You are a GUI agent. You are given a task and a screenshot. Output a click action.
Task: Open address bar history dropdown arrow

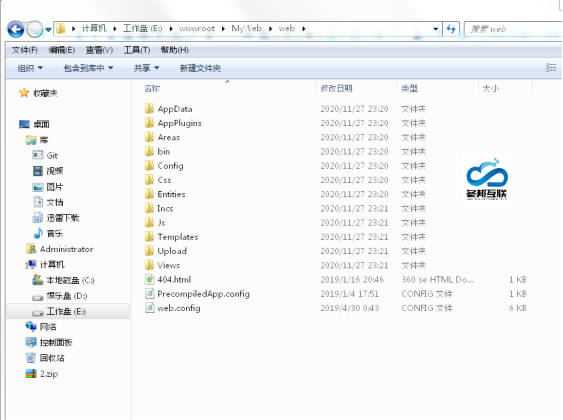436,29
